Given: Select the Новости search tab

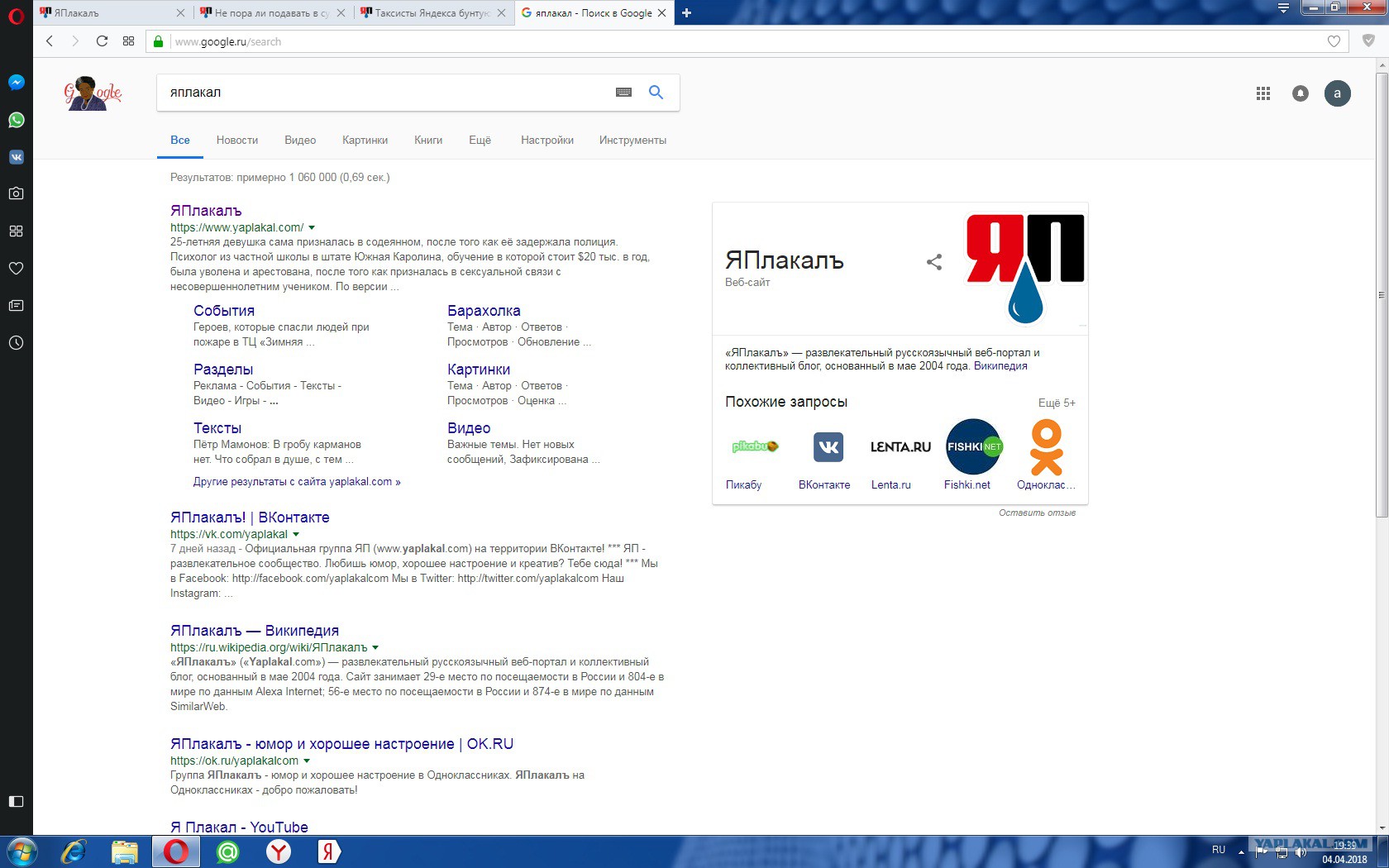Looking at the screenshot, I should point(237,141).
